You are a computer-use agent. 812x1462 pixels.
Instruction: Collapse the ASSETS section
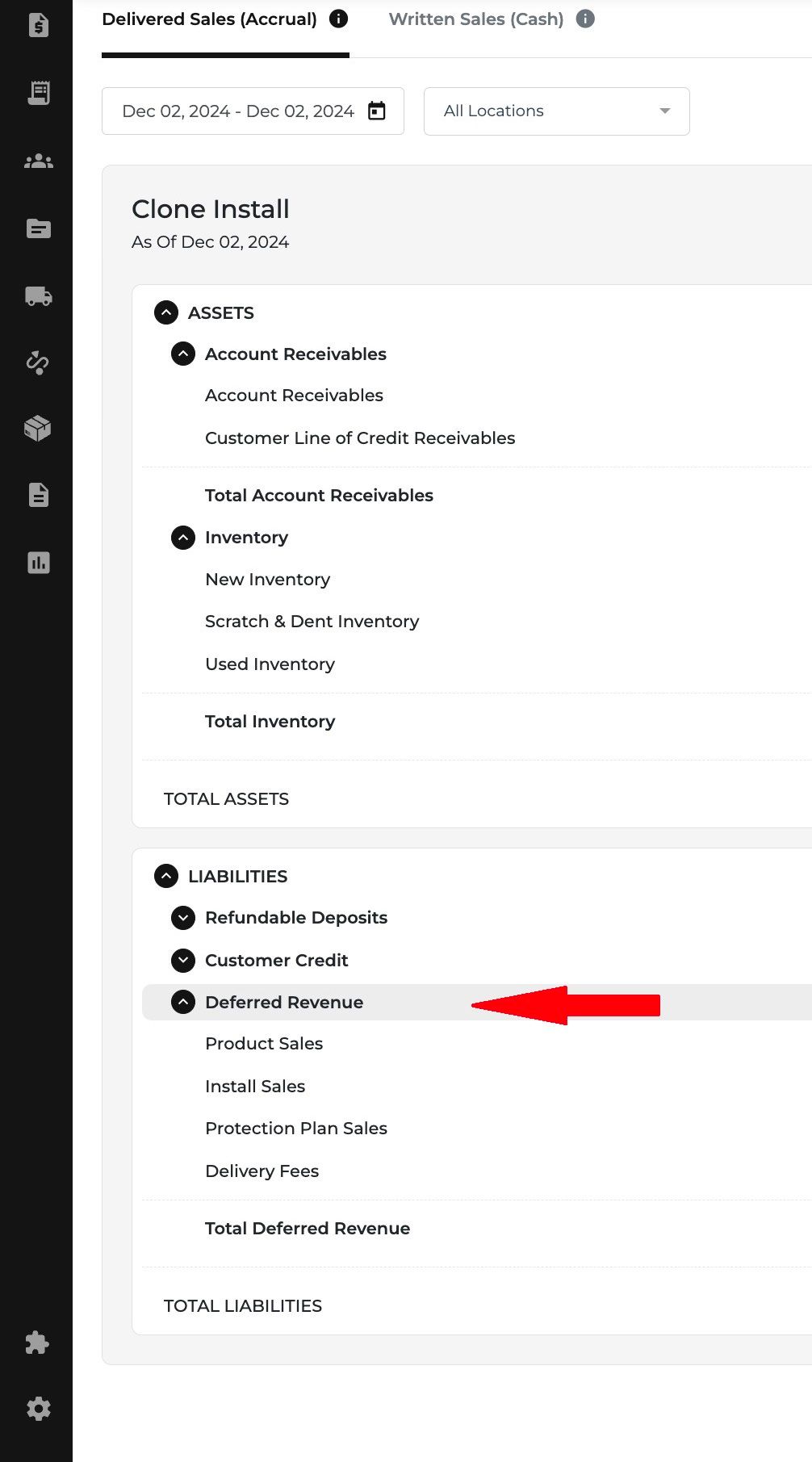tap(166, 312)
